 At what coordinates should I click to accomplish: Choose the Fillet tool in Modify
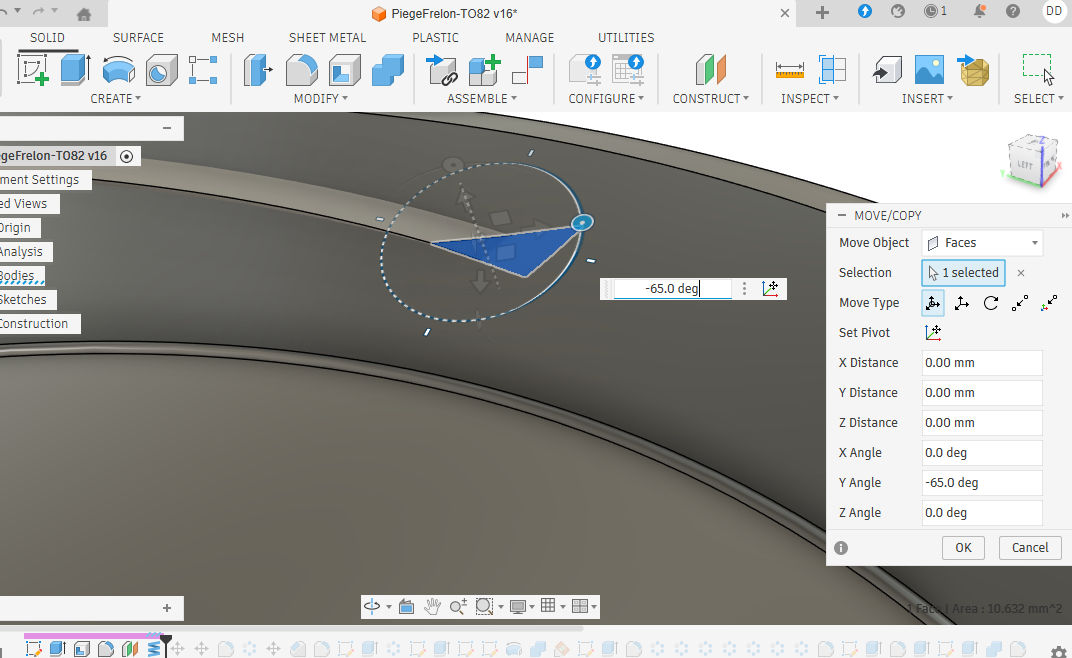click(x=301, y=70)
